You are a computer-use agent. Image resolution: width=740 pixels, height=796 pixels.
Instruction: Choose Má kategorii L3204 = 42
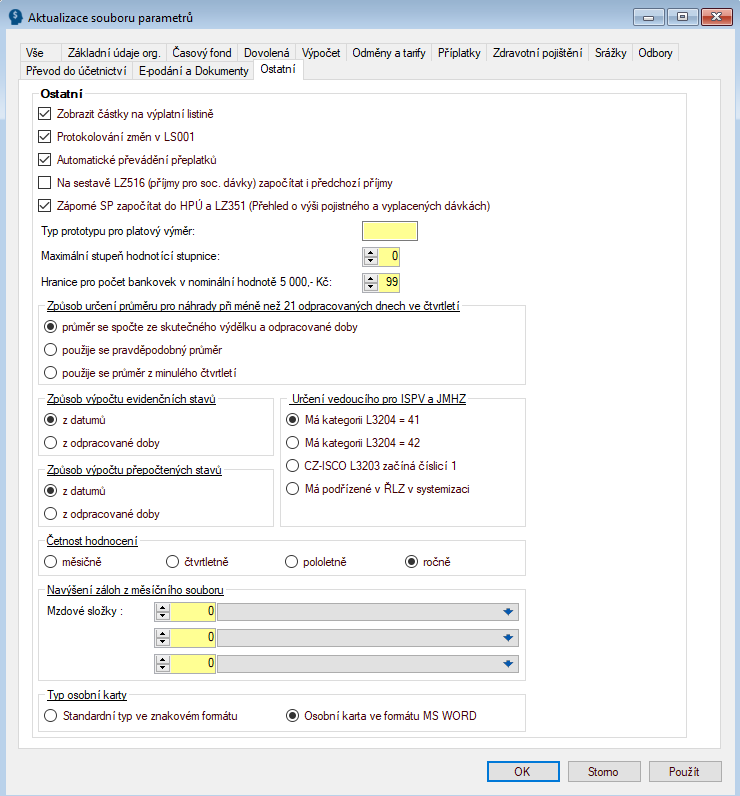293,442
